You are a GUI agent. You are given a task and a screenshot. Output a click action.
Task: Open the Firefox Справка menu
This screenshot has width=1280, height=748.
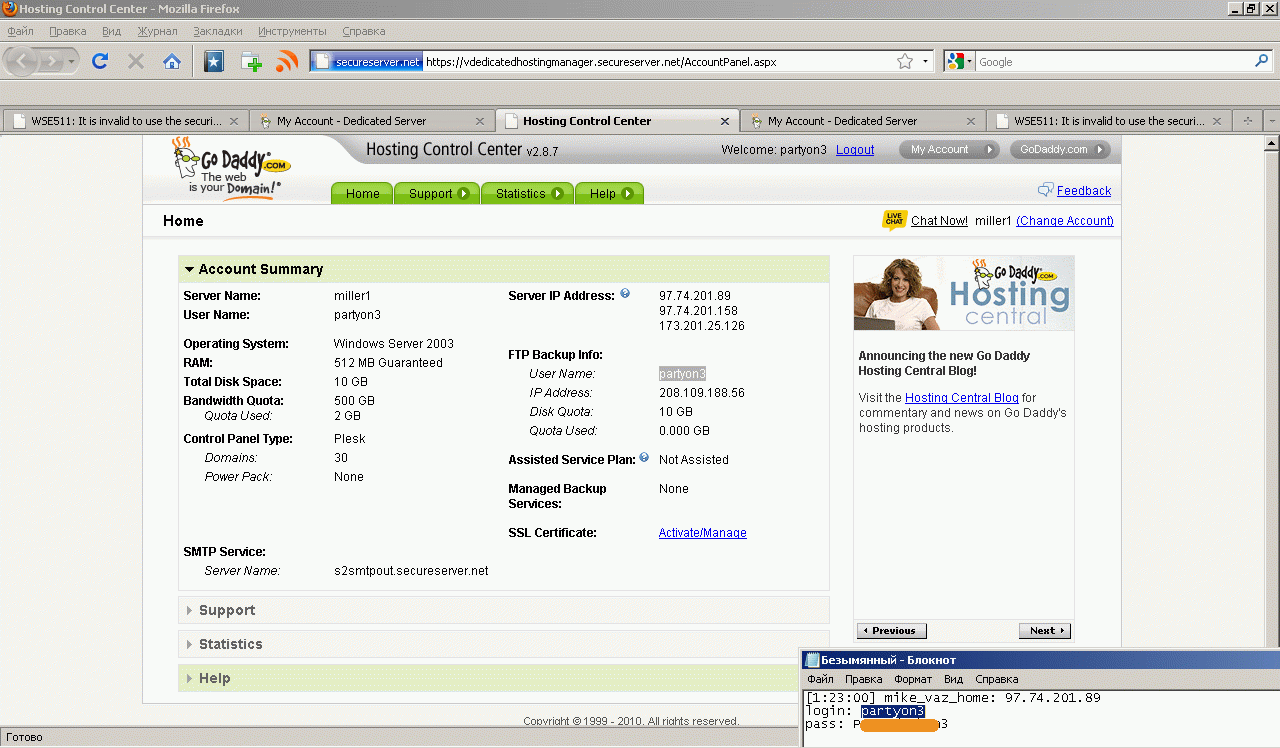[363, 31]
